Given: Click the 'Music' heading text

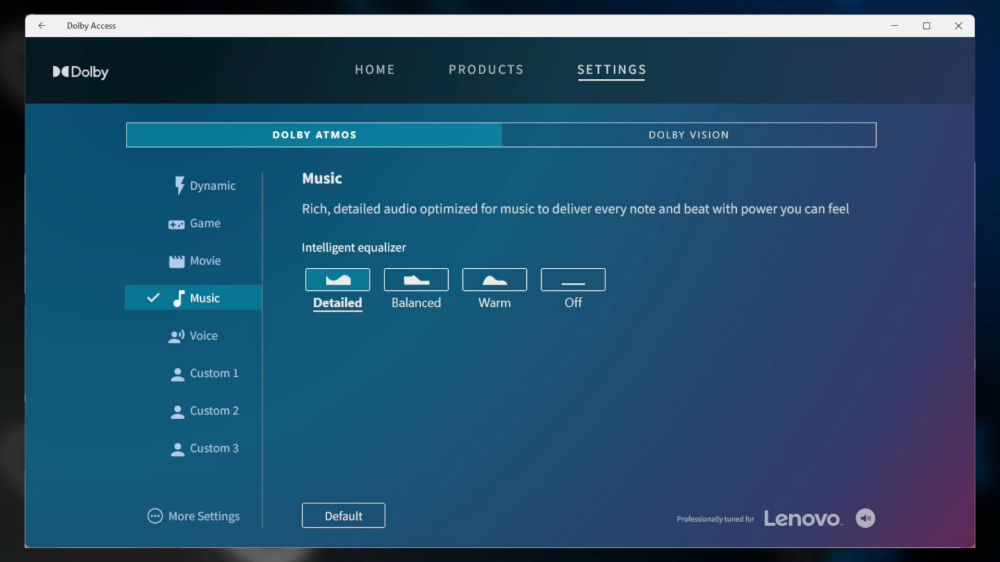Looking at the screenshot, I should [322, 179].
